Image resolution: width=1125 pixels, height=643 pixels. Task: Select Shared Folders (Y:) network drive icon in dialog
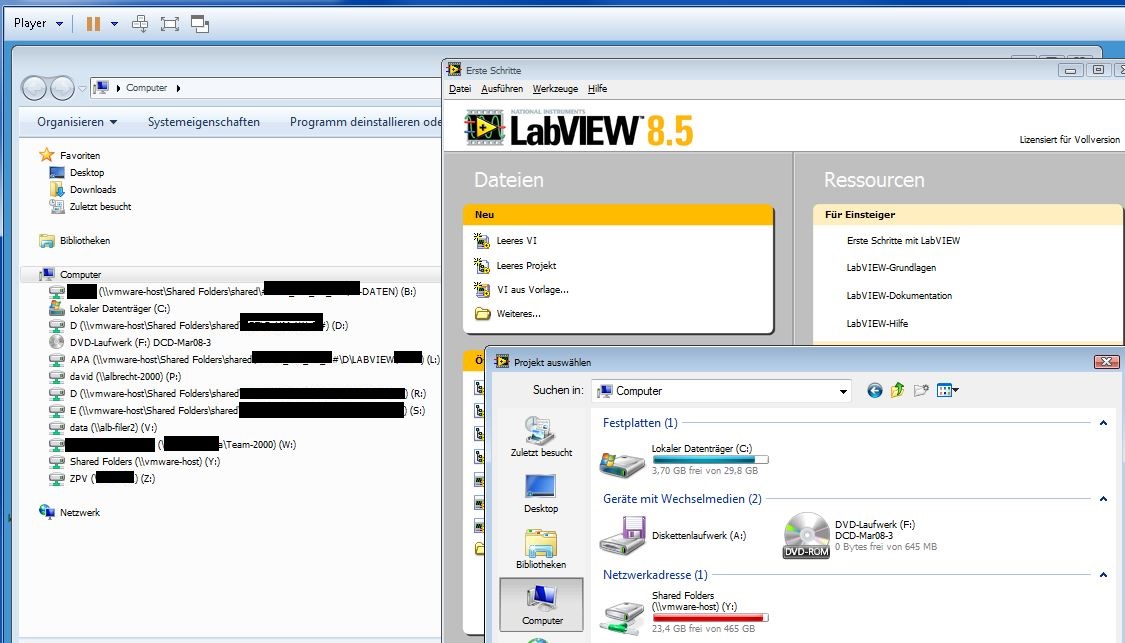tap(622, 617)
